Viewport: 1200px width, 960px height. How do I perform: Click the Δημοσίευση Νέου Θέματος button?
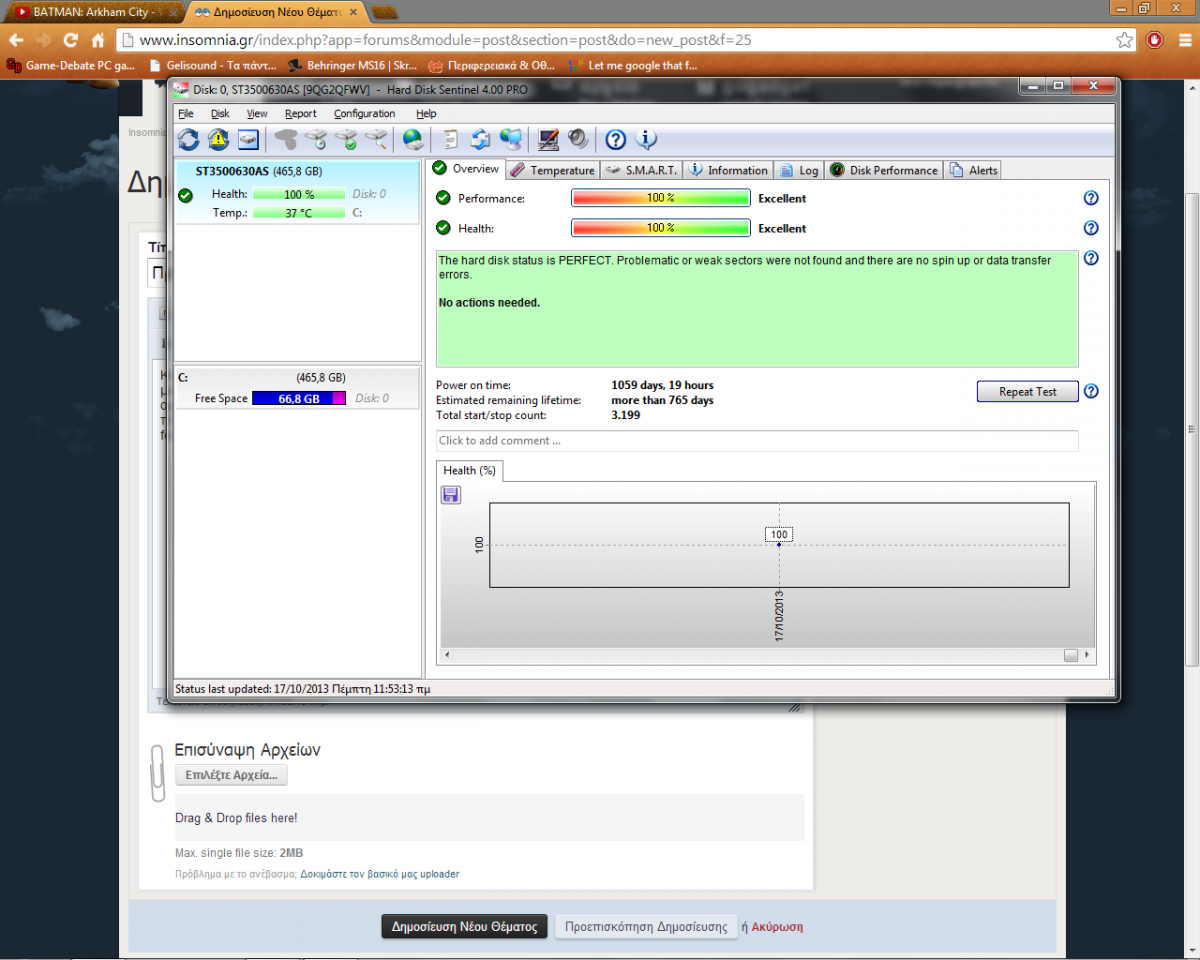pos(465,926)
